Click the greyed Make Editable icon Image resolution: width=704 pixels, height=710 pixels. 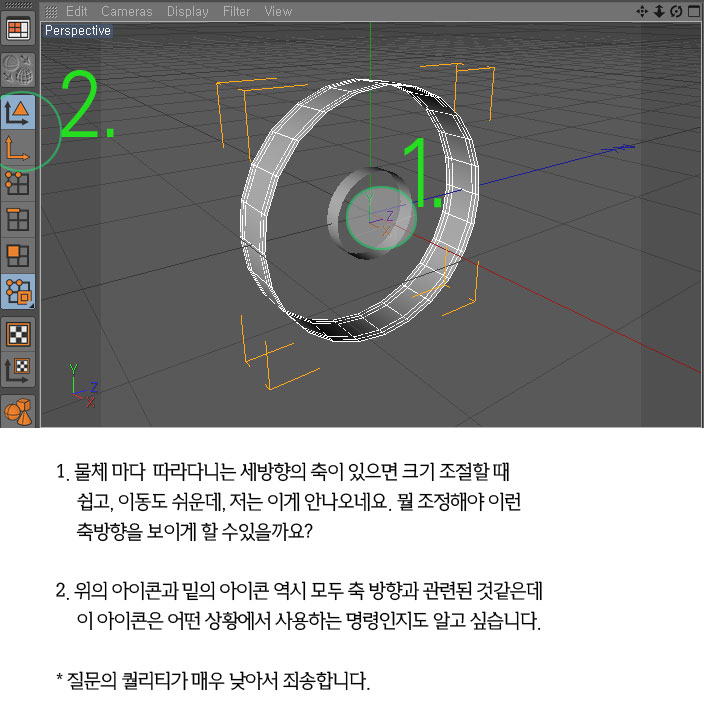pyautogui.click(x=18, y=70)
